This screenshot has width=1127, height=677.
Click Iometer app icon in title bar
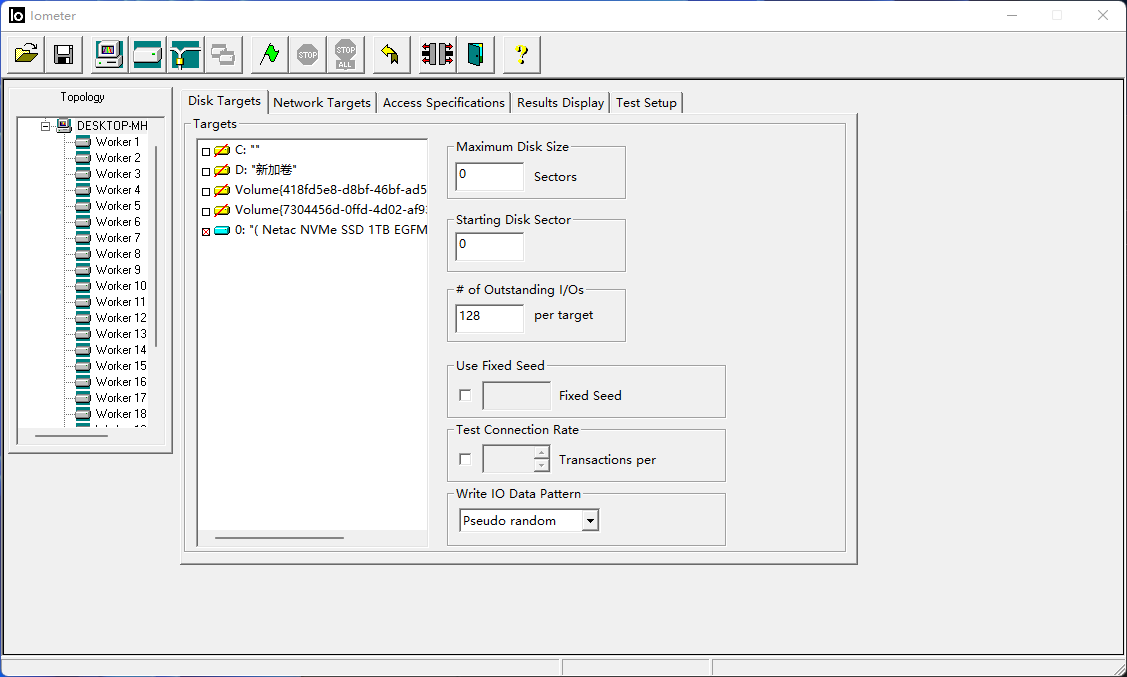point(17,15)
